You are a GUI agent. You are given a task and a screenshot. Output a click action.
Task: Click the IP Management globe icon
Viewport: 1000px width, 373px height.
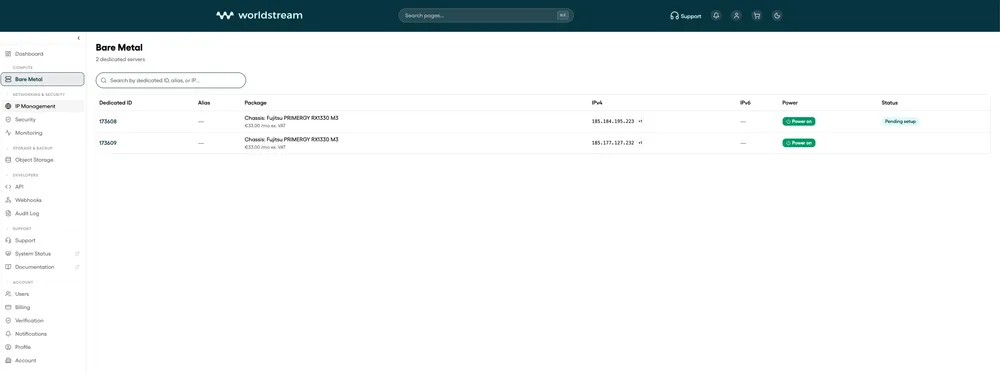click(x=8, y=106)
